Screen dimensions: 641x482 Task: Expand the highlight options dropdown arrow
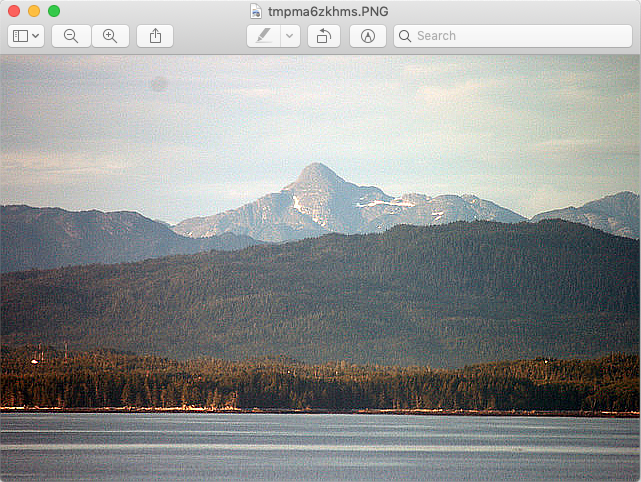click(x=290, y=36)
